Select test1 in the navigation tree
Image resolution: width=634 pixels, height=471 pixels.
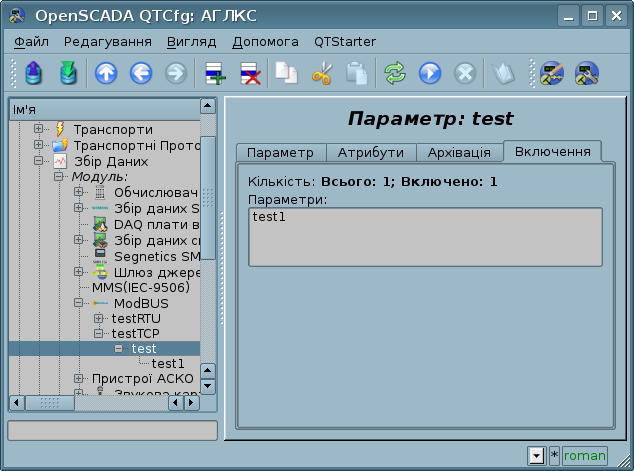click(167, 363)
